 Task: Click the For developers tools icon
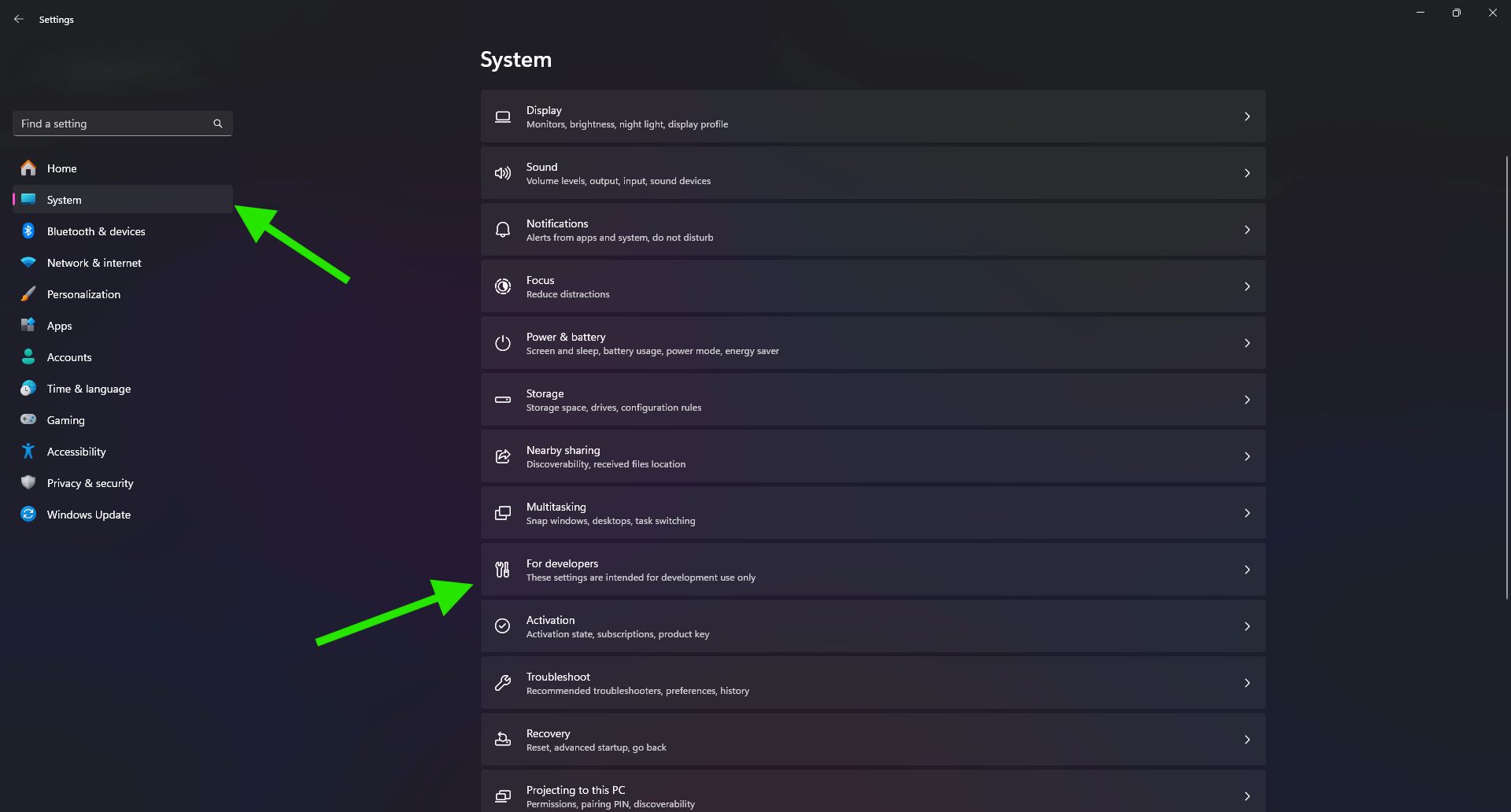coord(503,570)
